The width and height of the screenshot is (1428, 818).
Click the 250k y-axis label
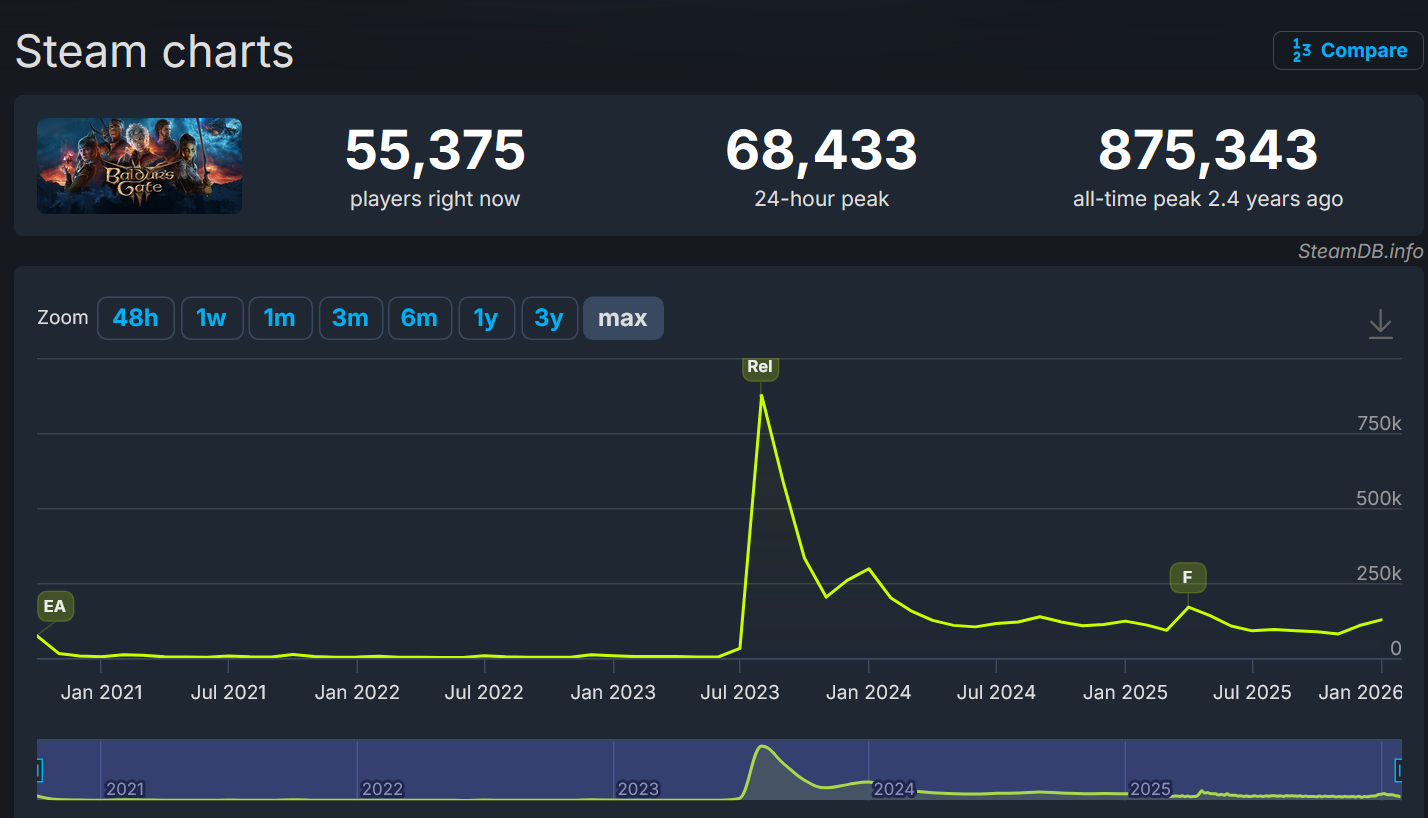click(1379, 574)
